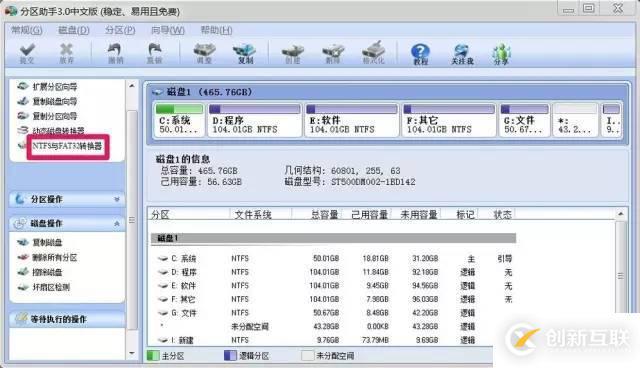Screen dimensions: 640x368
Task: Click the drive icon next to 磁盘1 (465.76GB)
Action: pos(158,92)
